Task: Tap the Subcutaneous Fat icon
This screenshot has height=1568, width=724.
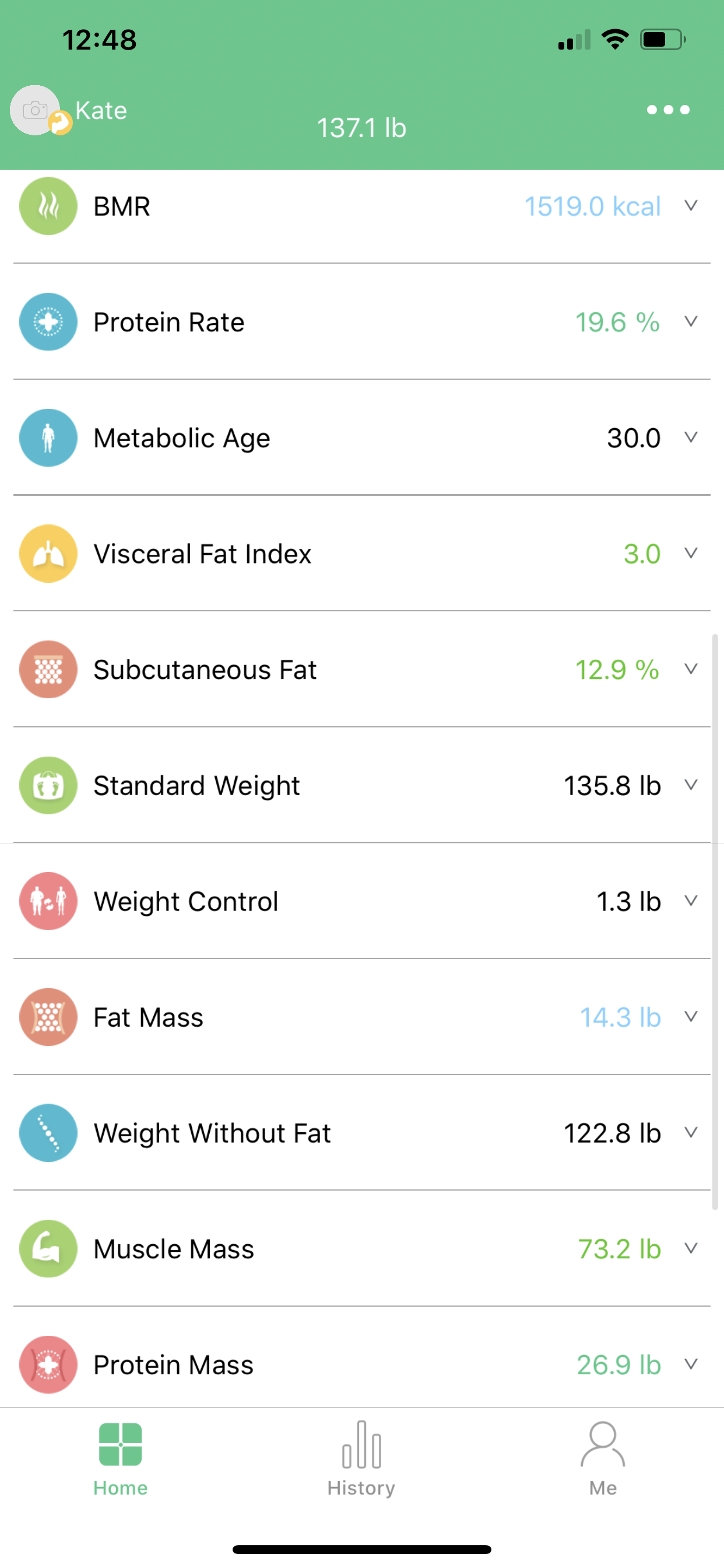Action: point(48,670)
